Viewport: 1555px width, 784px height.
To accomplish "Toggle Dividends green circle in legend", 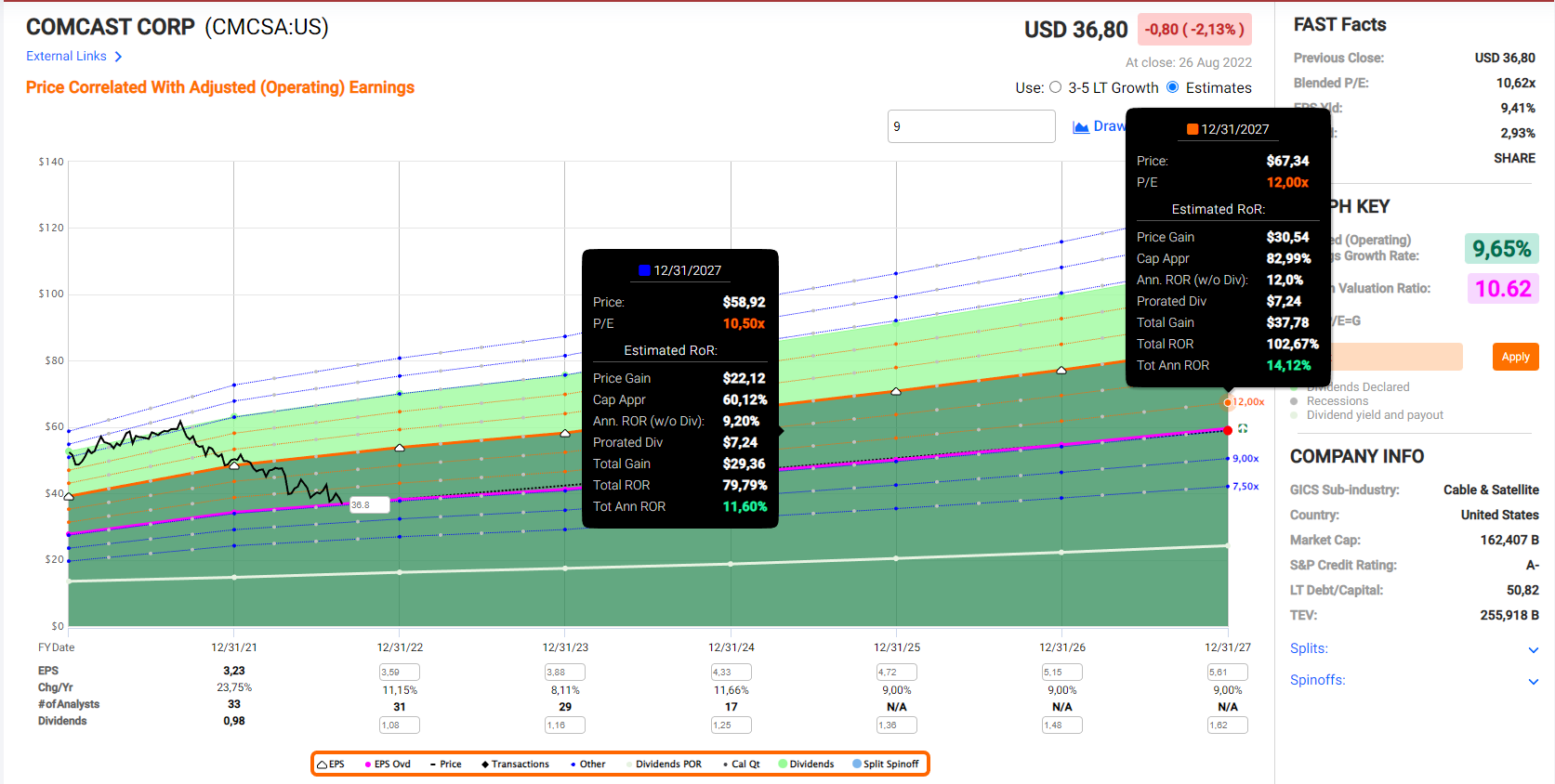I will [x=783, y=764].
